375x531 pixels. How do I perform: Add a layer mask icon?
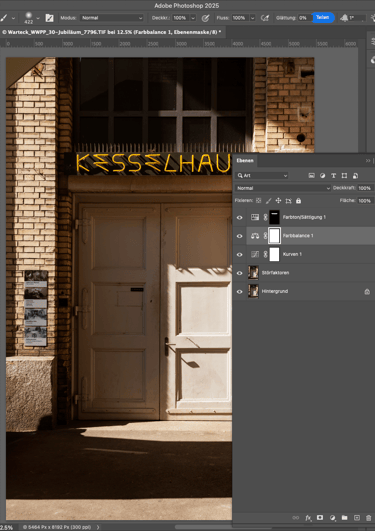pos(320,518)
